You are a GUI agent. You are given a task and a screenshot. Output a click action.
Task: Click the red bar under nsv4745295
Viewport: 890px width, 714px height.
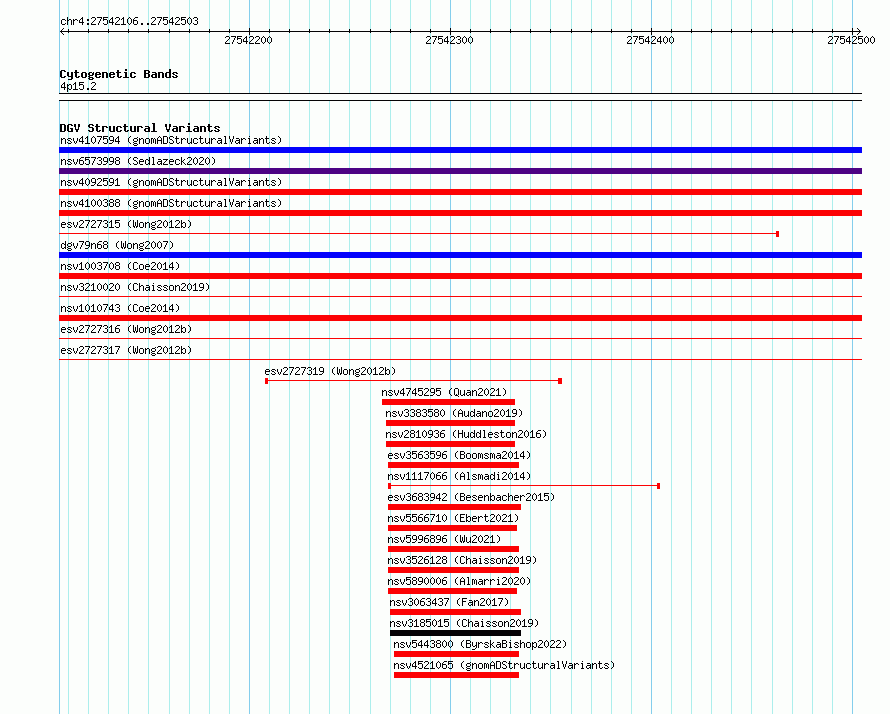(x=448, y=402)
